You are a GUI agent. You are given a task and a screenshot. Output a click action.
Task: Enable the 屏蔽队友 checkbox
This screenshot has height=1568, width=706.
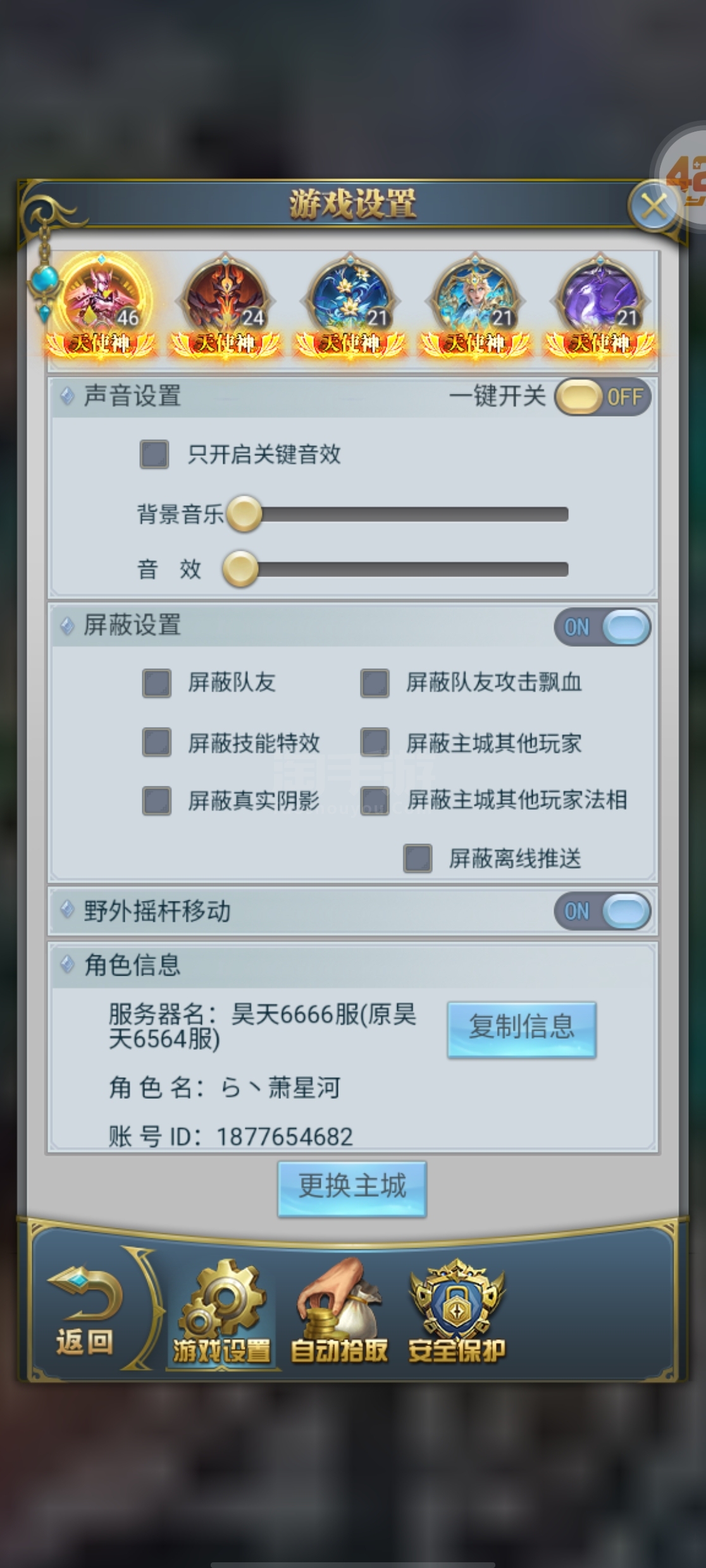click(x=157, y=683)
